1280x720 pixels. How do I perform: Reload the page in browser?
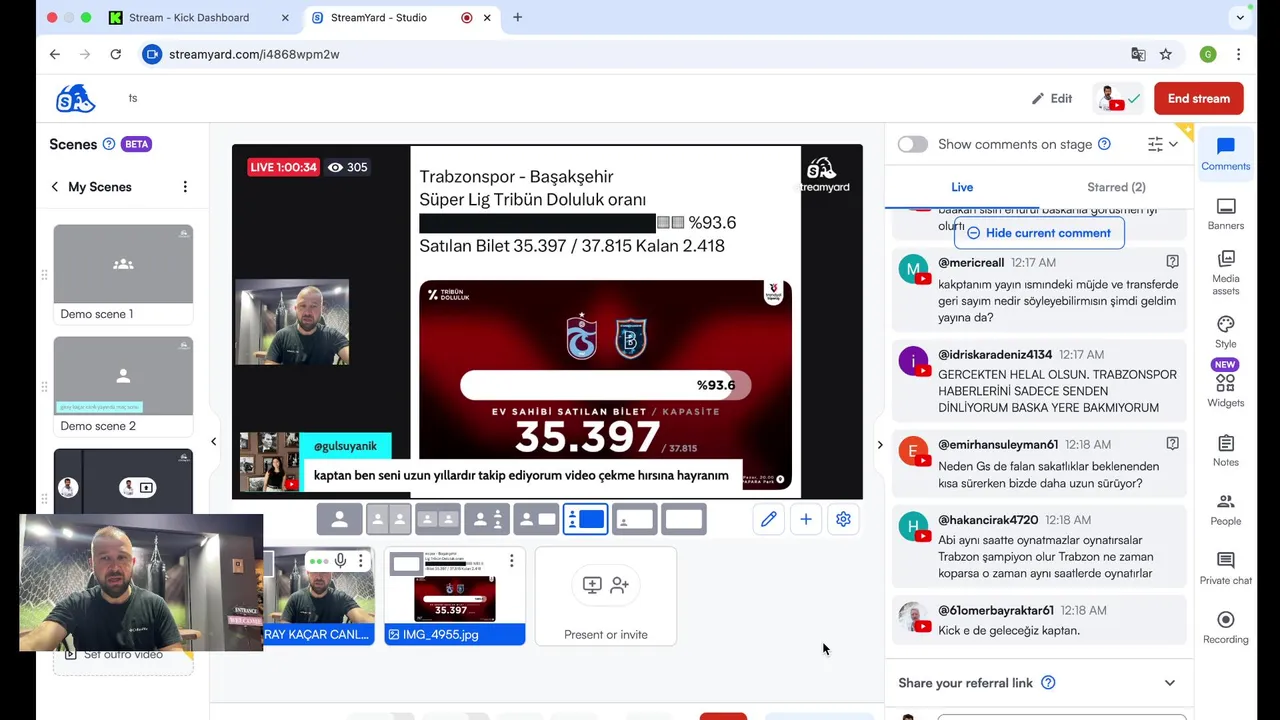point(116,54)
